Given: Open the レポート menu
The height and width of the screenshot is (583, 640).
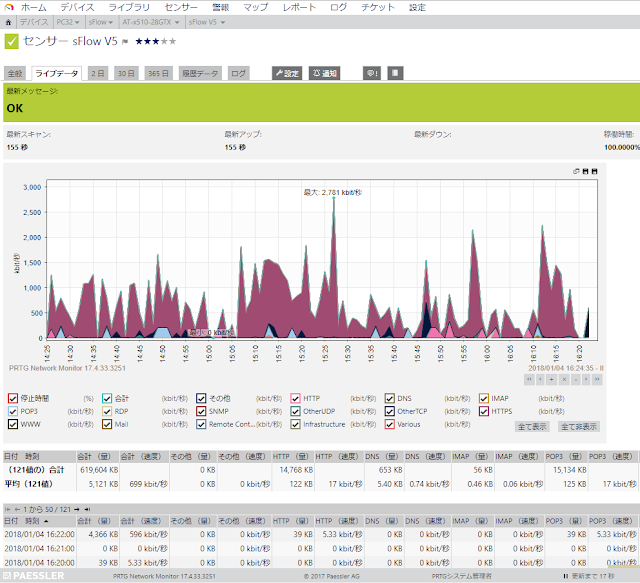Looking at the screenshot, I should [x=299, y=7].
